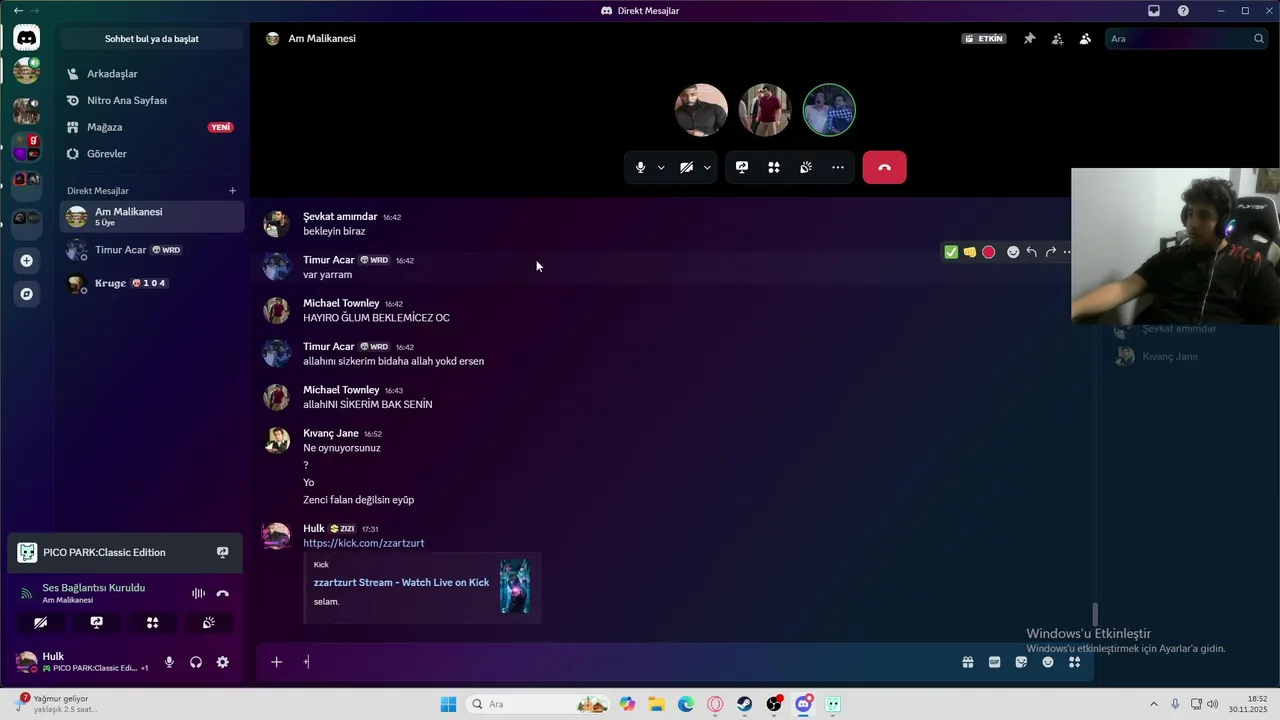Open the Görevler quests tab
This screenshot has width=1280, height=720.
[152, 154]
